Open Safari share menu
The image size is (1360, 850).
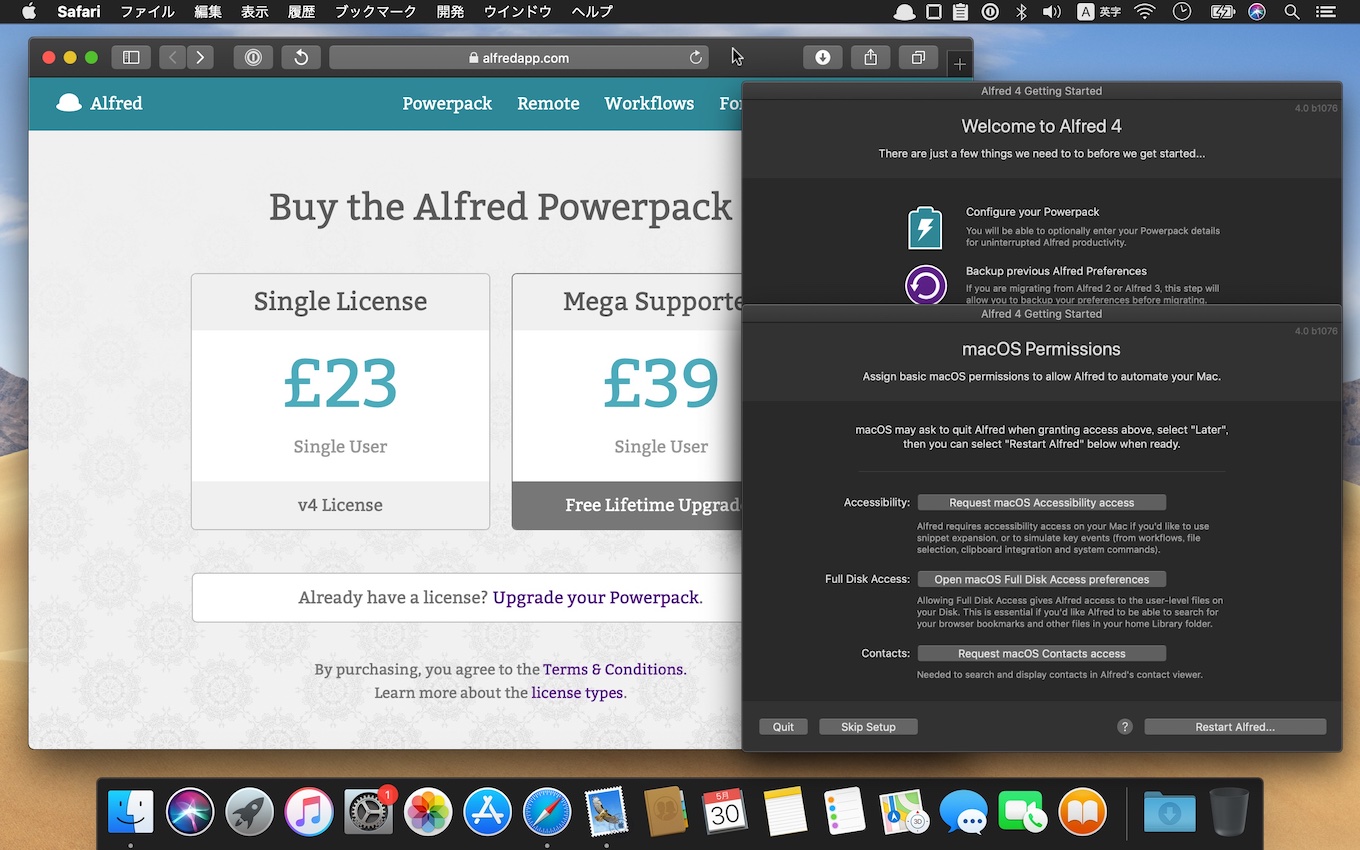[871, 58]
